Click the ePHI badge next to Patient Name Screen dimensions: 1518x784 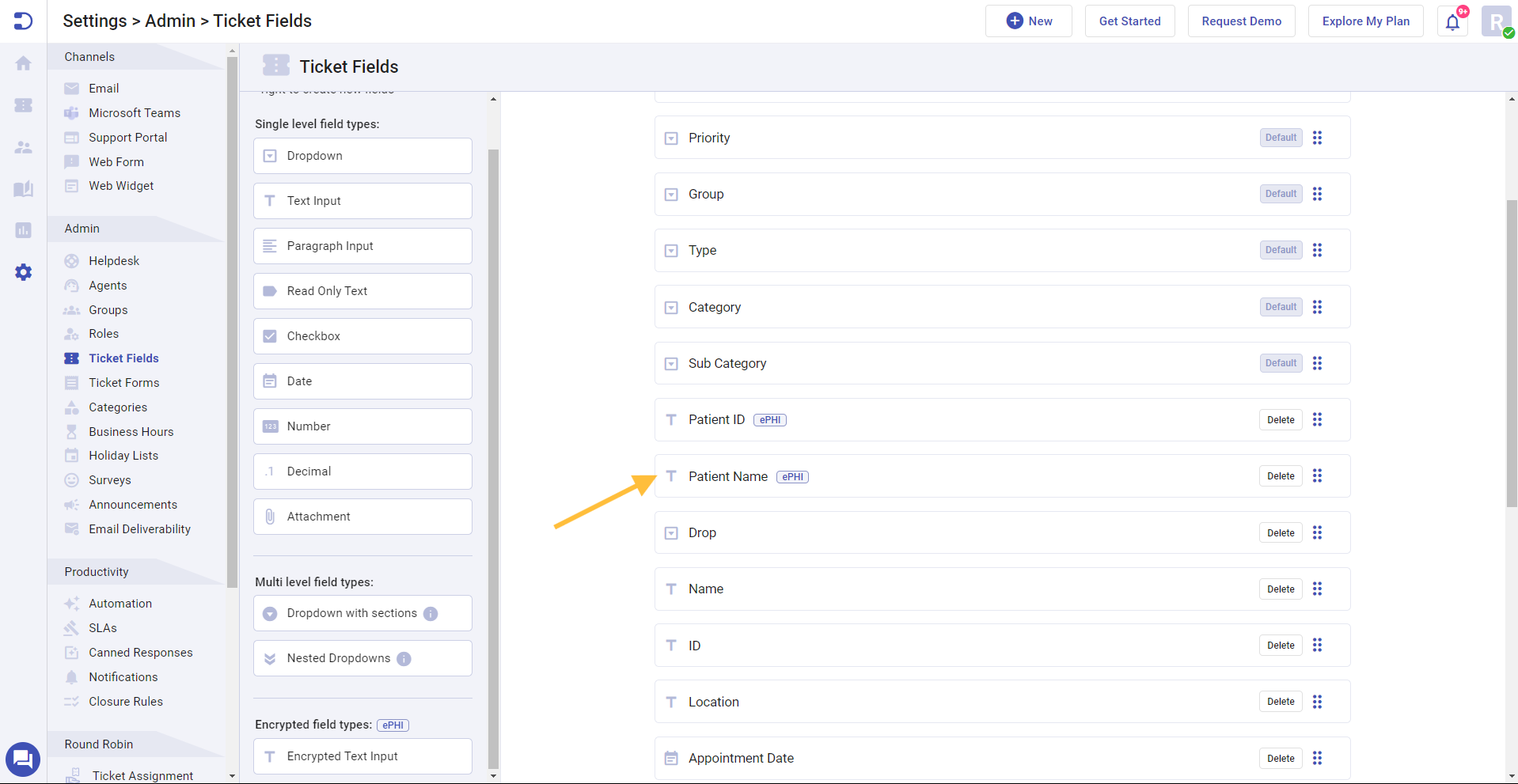coord(792,476)
